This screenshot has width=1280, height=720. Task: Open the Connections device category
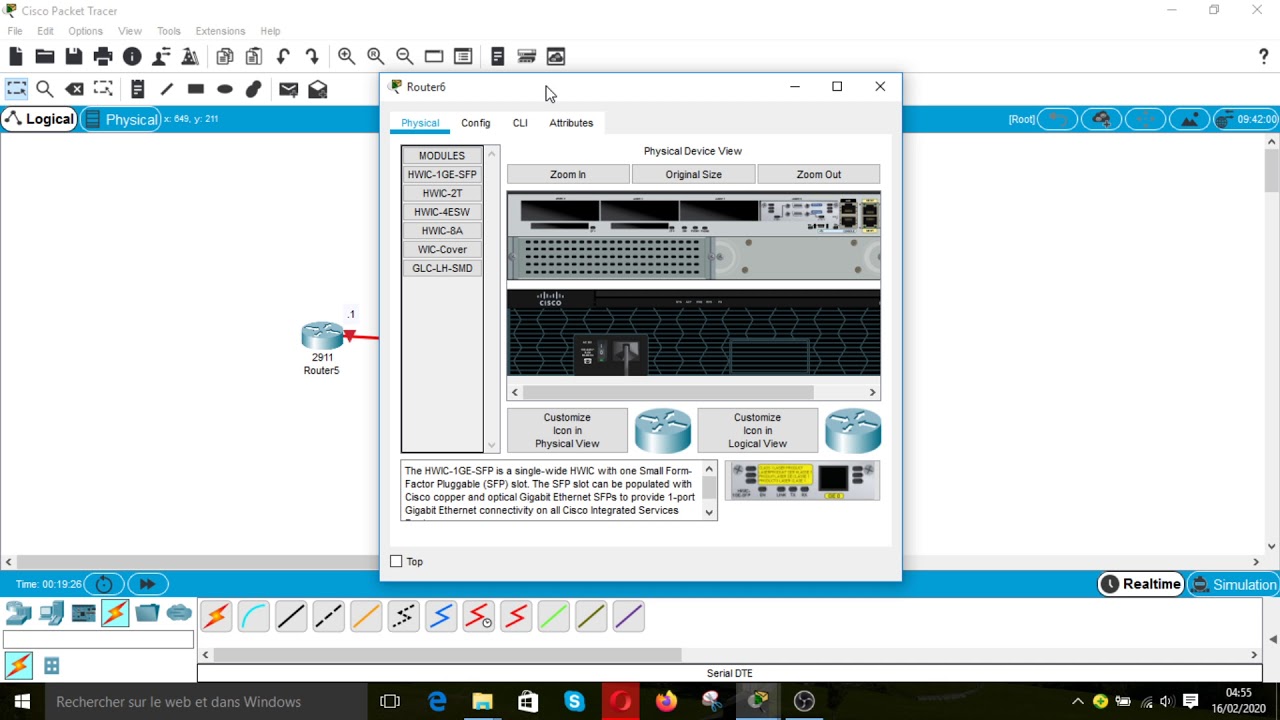pyautogui.click(x=115, y=612)
